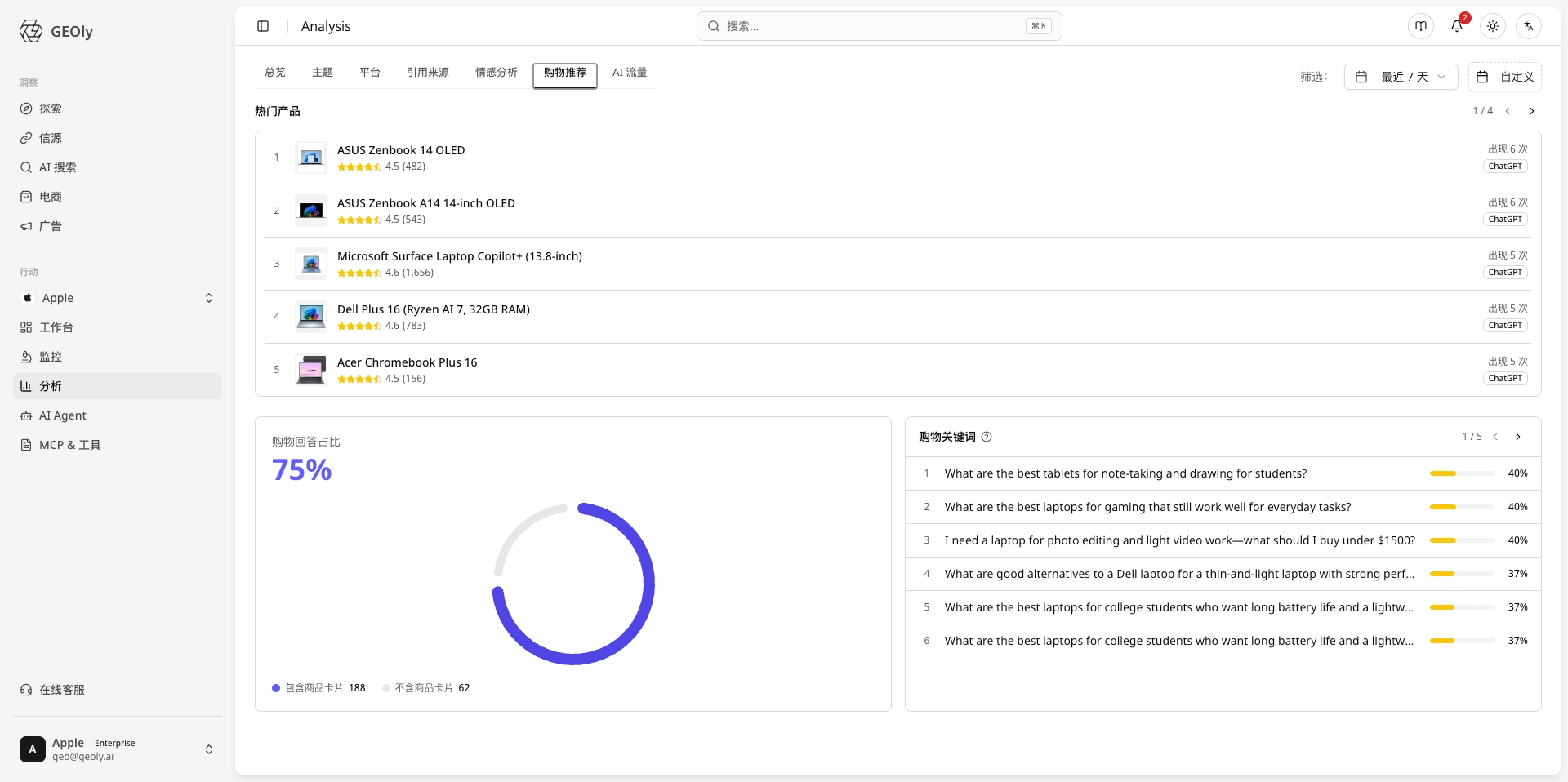The width and height of the screenshot is (1568, 782).
Task: Open ASUS Zenbook 14 OLED product
Action: [x=898, y=158]
